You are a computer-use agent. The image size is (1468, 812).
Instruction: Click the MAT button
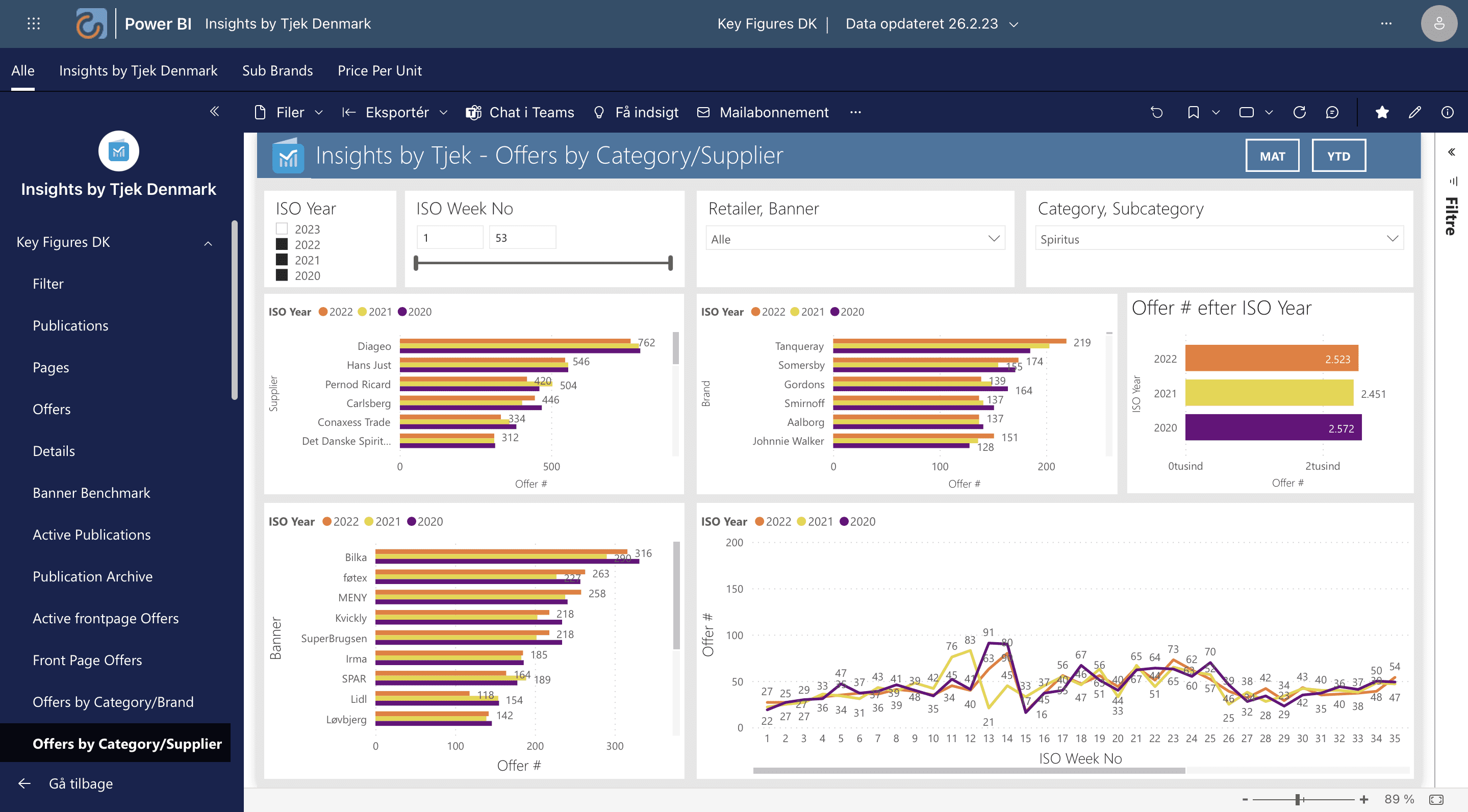(x=1272, y=156)
